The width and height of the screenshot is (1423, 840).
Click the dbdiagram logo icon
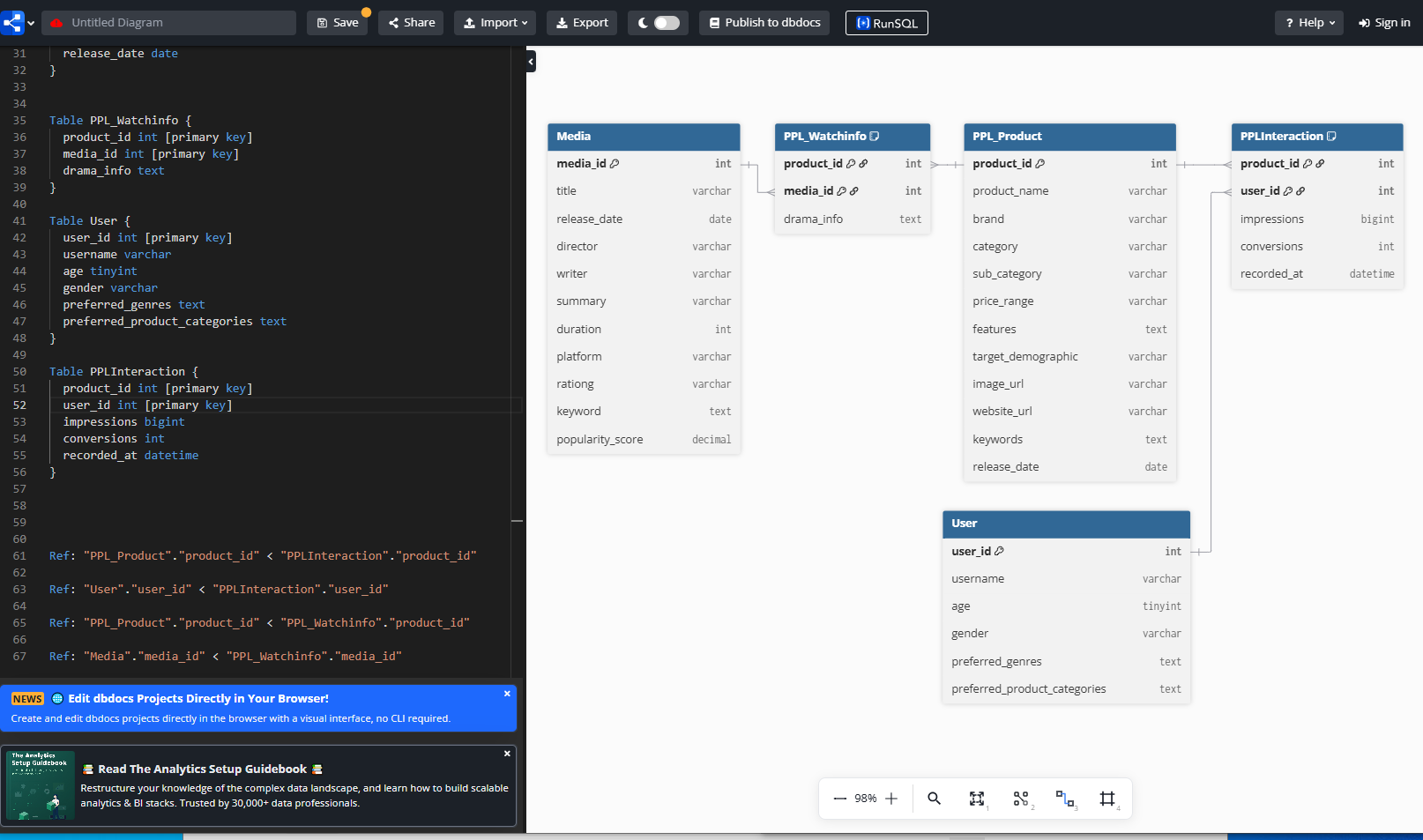pos(12,22)
